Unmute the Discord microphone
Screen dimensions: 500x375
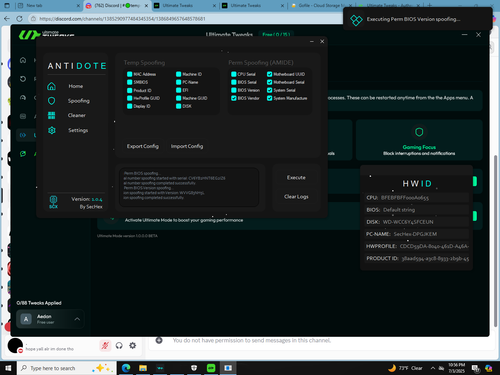coord(105,345)
